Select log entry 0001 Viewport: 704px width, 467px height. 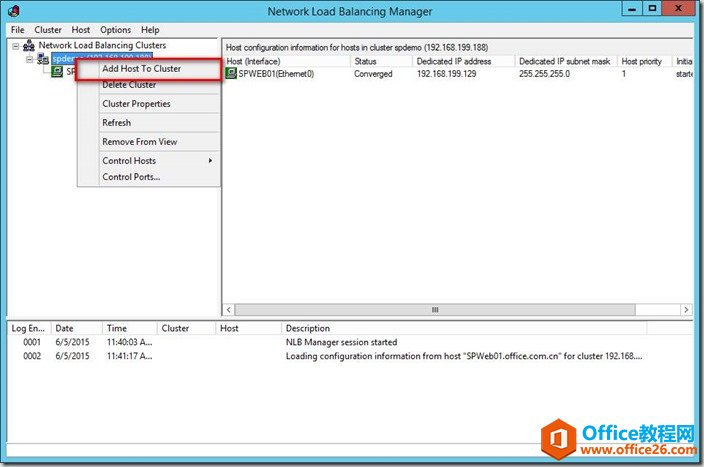[x=32, y=342]
